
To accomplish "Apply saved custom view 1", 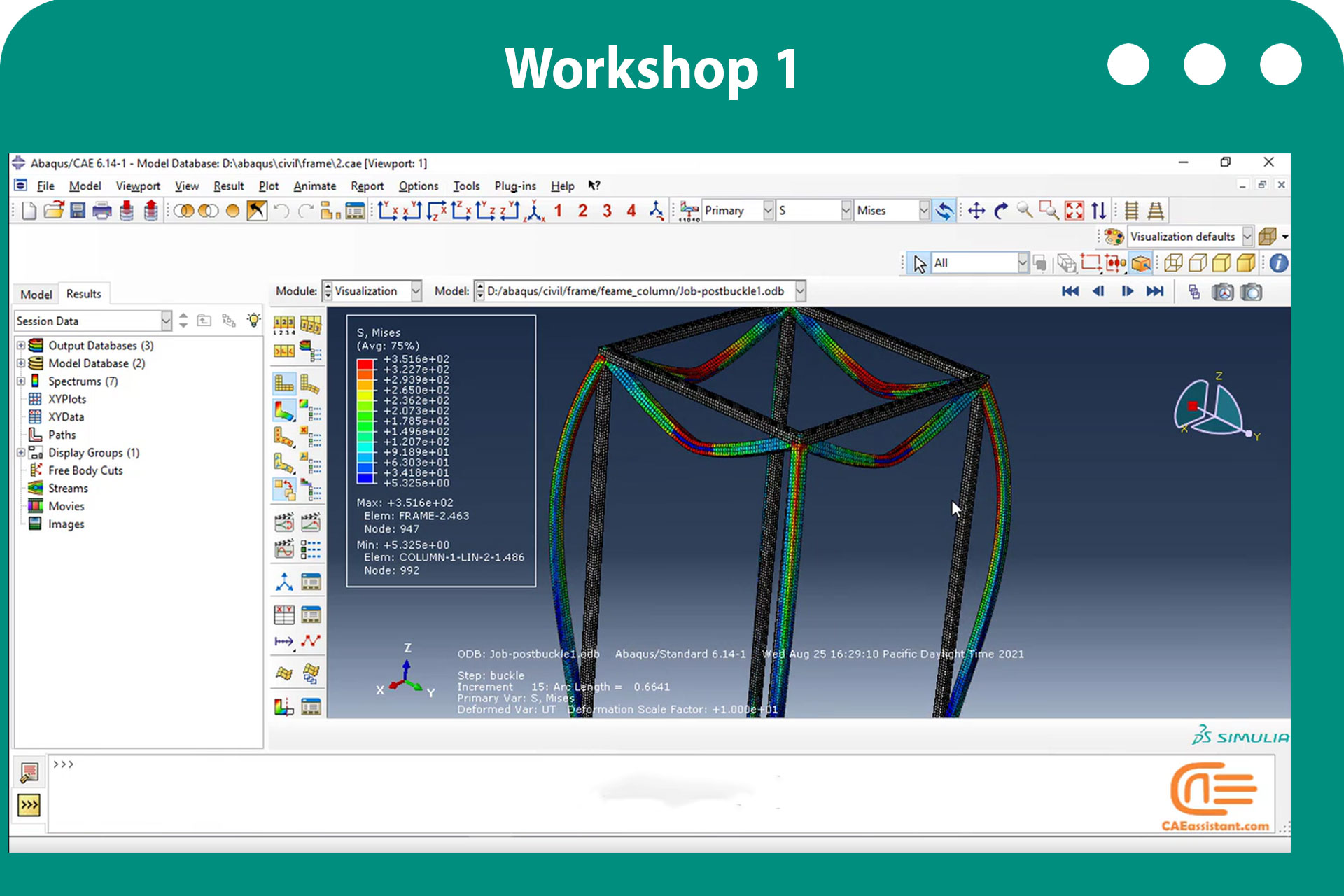I will pos(558,211).
